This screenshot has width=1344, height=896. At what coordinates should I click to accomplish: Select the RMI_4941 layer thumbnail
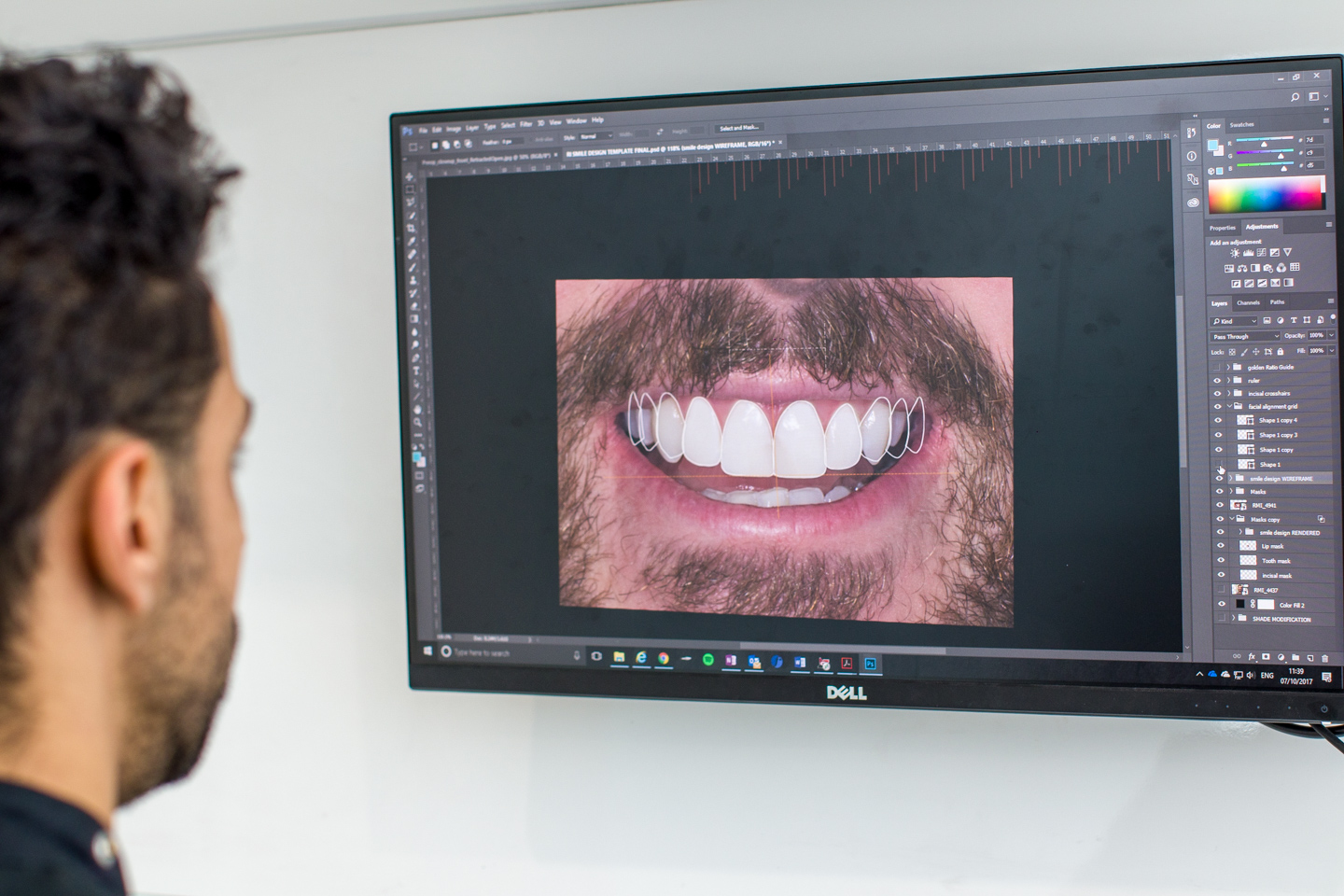[1239, 505]
